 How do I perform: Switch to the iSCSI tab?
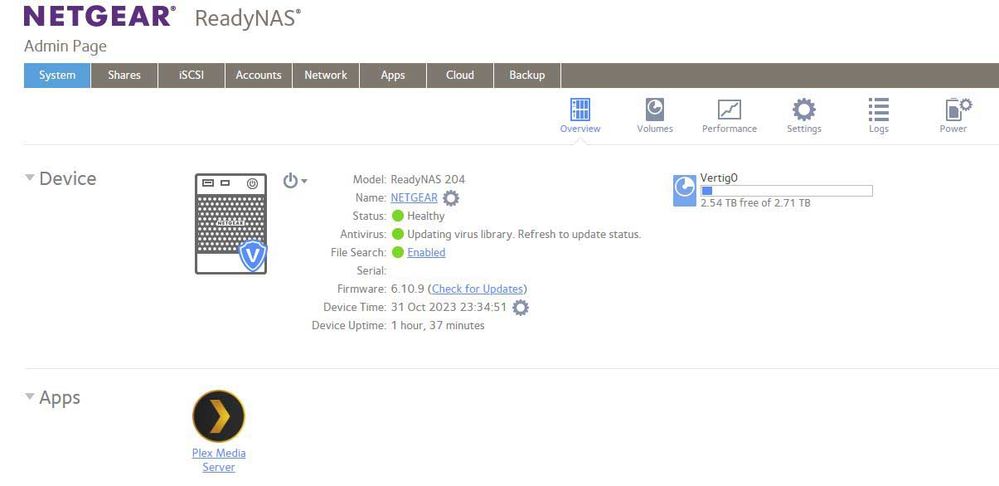pyautogui.click(x=191, y=75)
